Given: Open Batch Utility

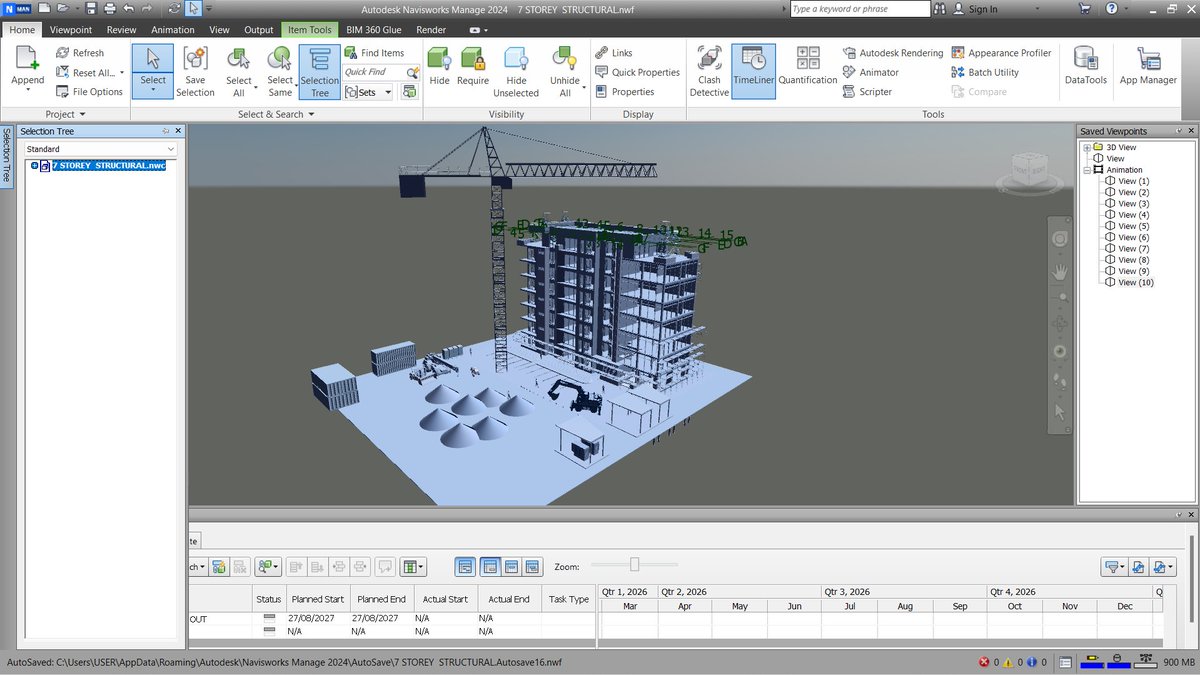Looking at the screenshot, I should 985,72.
